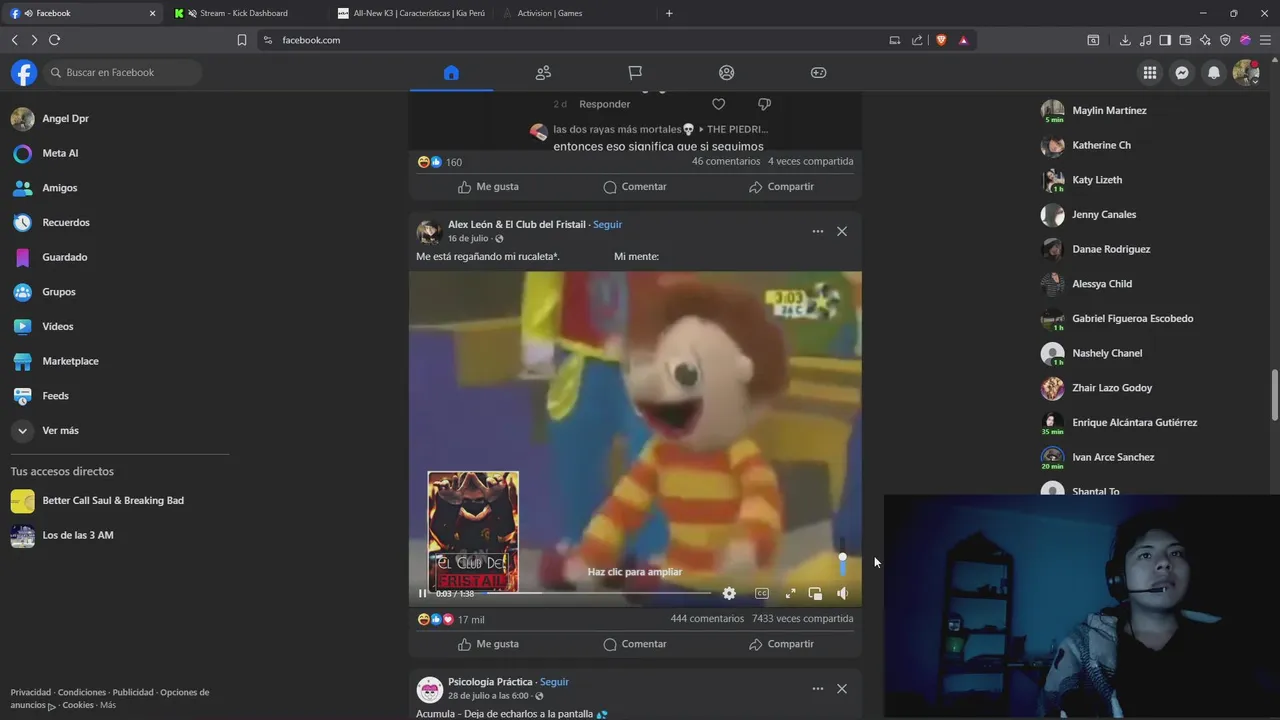Viewport: 1280px width, 720px height.
Task: Open Guardado in left sidebar
Action: [x=118, y=257]
